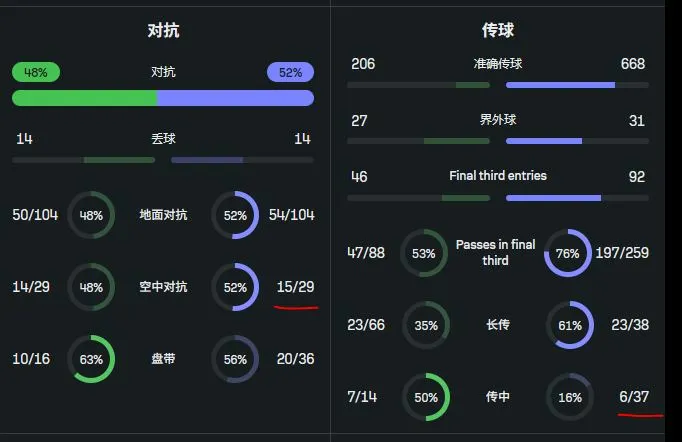The width and height of the screenshot is (682, 442).
Task: Click the underlined 15/29 aerial duel value
Action: (x=295, y=287)
